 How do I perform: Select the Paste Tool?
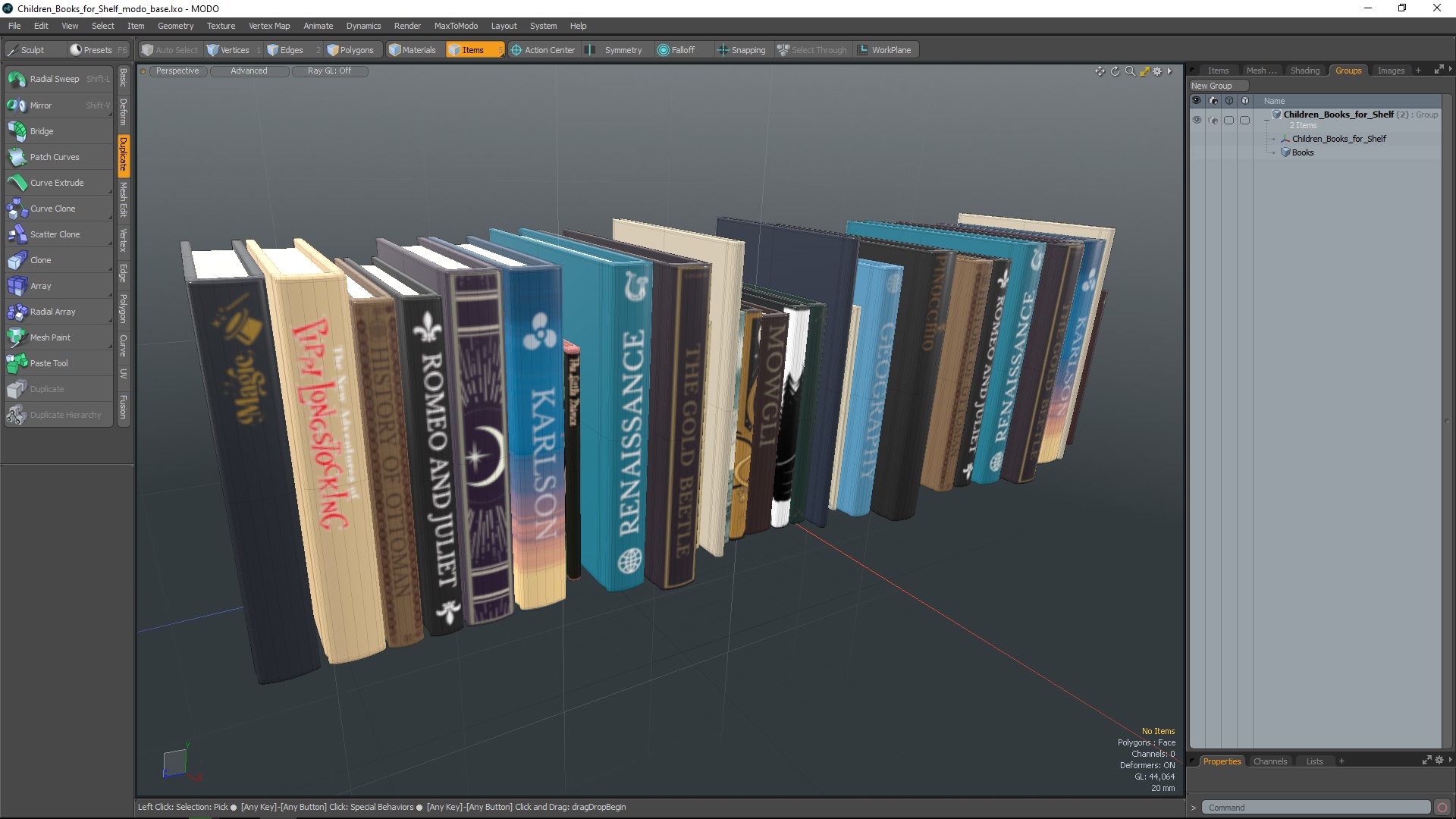coord(58,363)
